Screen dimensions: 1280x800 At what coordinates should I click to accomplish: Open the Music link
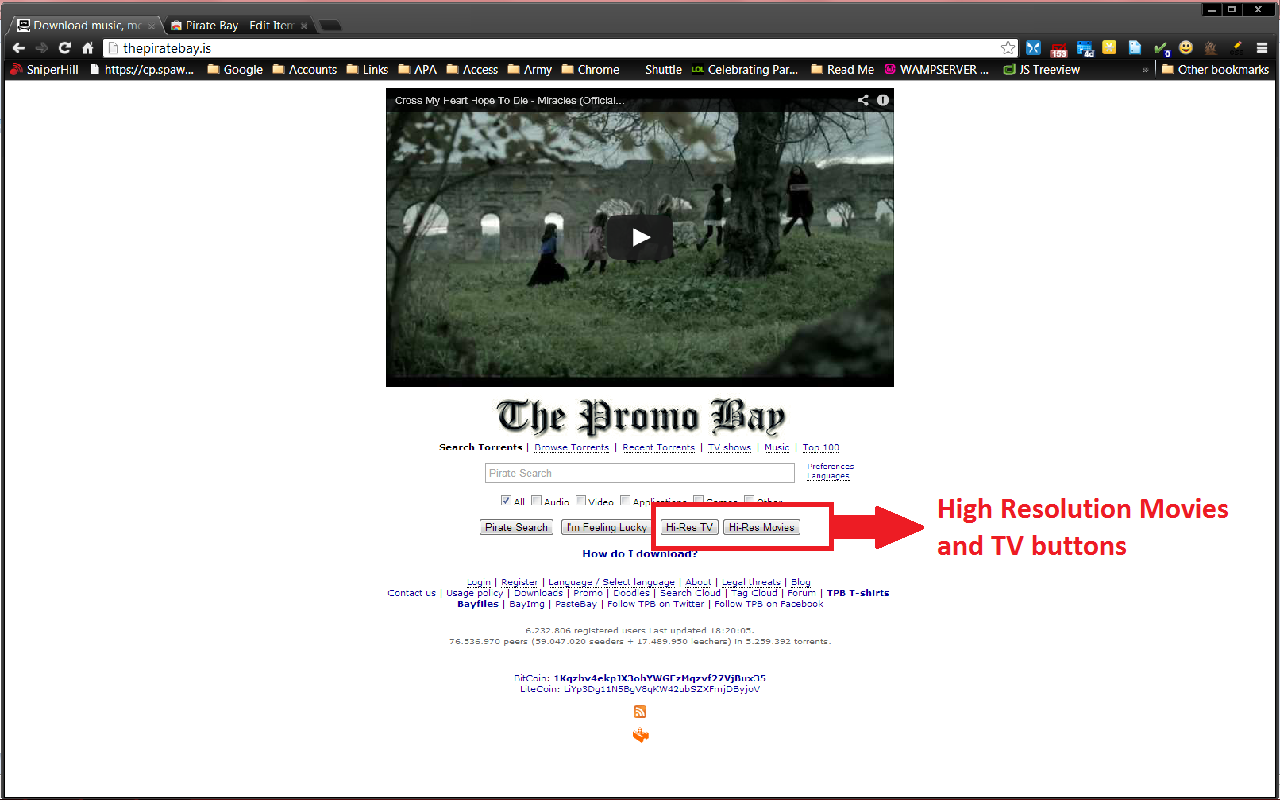click(x=777, y=448)
